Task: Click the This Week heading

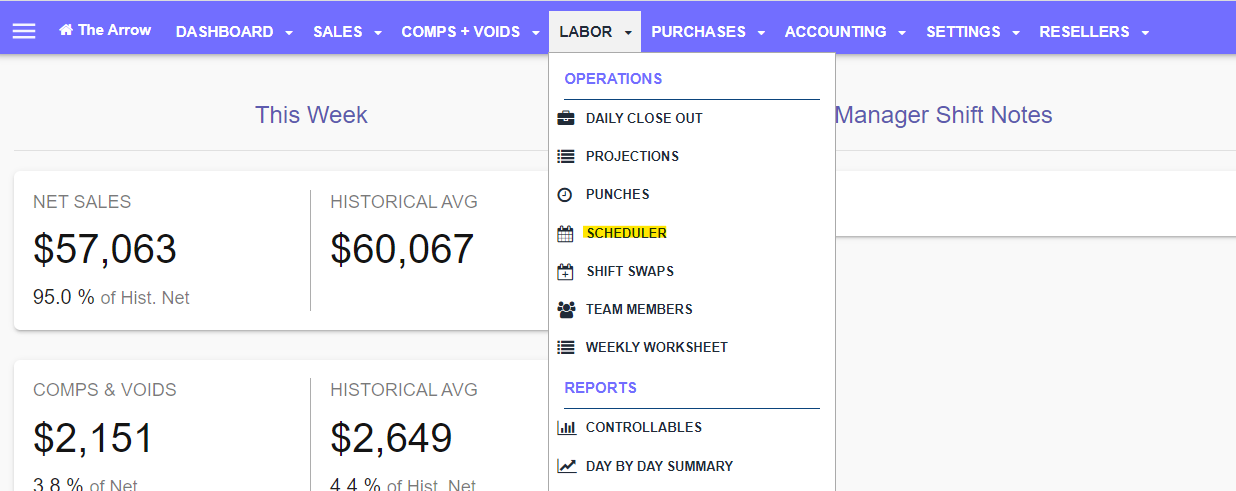Action: click(311, 115)
